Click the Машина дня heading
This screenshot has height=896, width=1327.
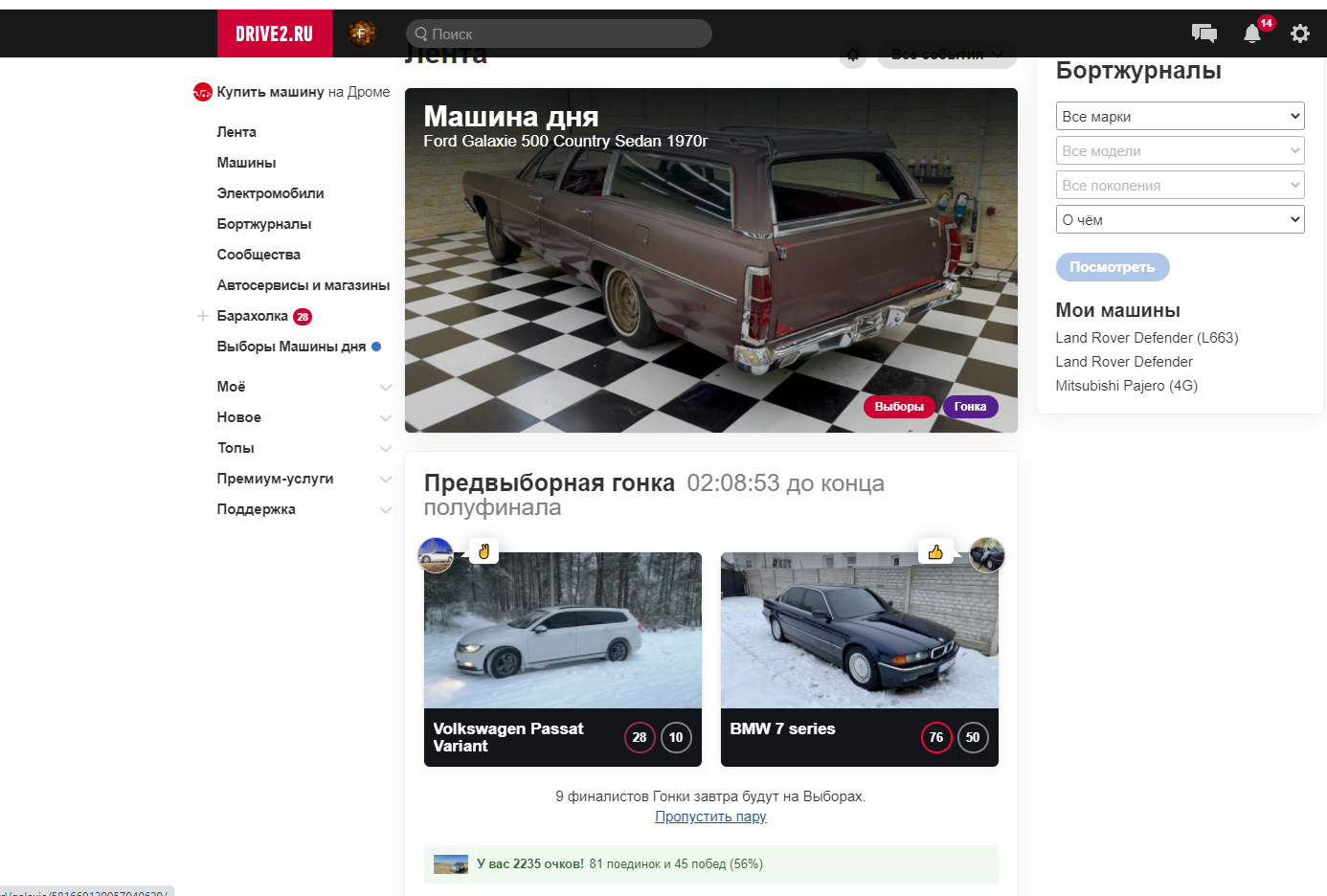tap(511, 116)
